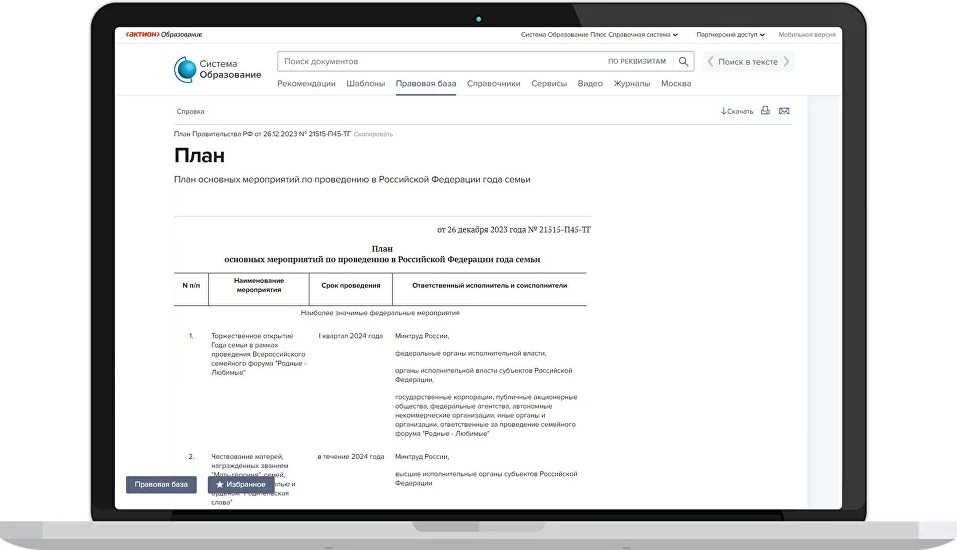The image size is (957, 550).
Task: Switch to the Шаблоны tab
Action: [x=365, y=84]
